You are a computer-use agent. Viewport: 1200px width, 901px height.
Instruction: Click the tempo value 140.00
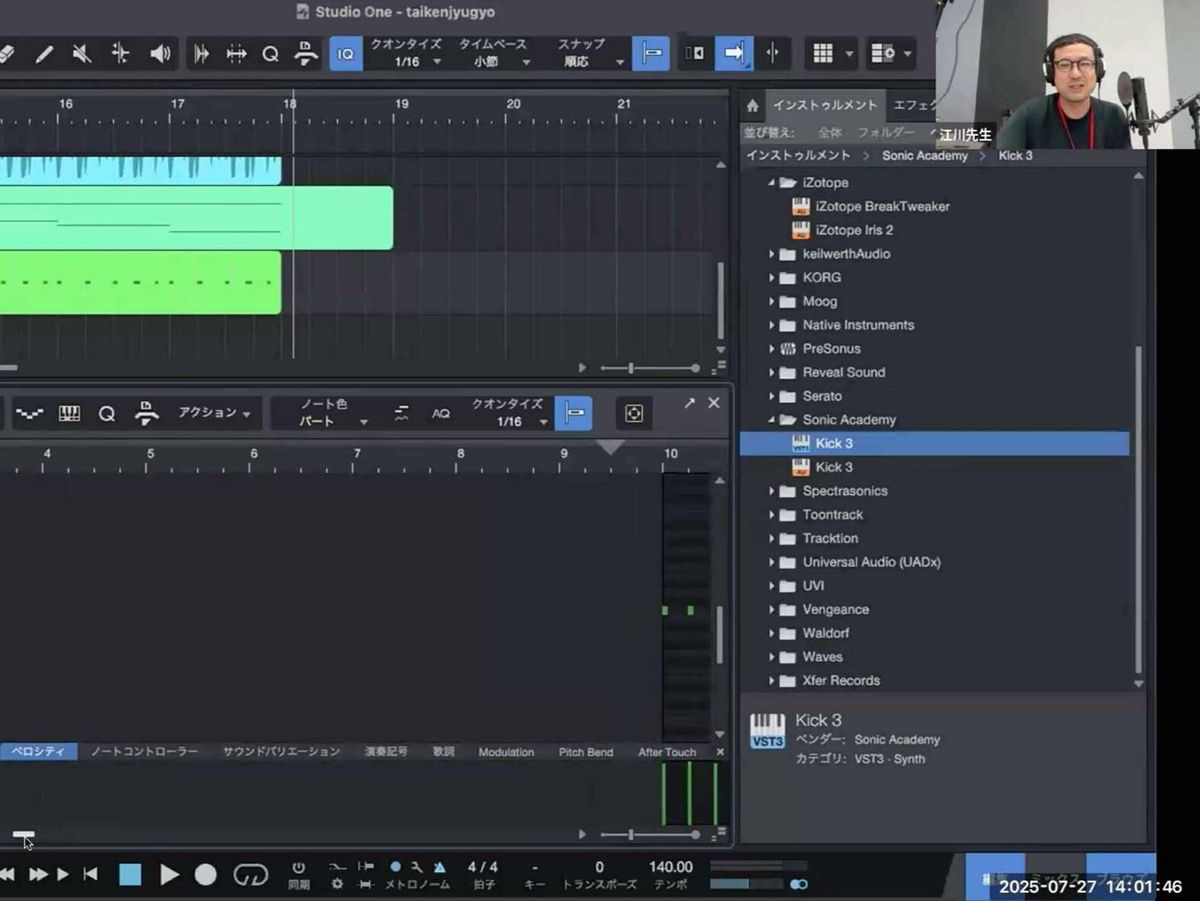tap(670, 867)
